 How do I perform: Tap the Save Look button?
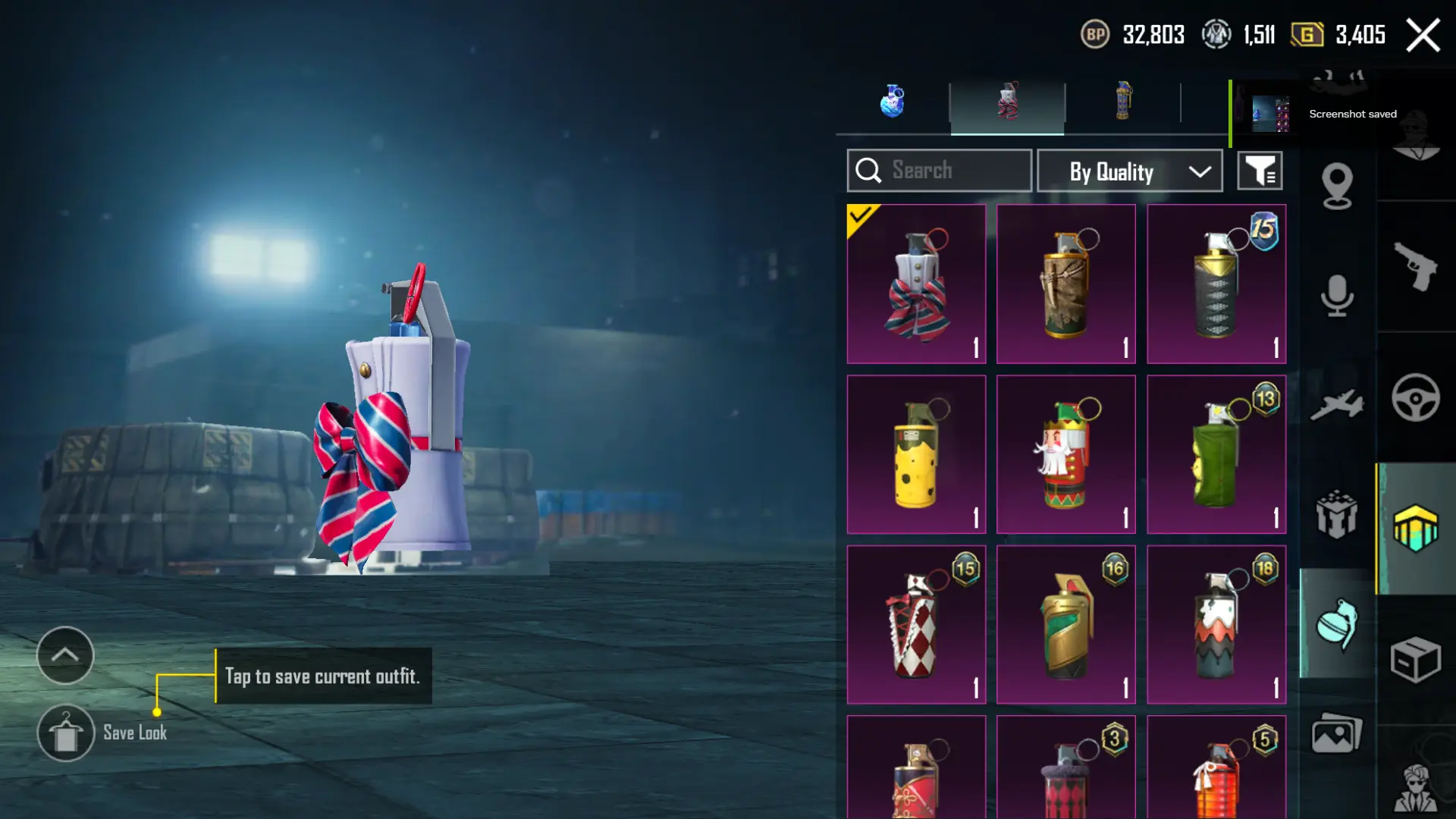pos(102,733)
